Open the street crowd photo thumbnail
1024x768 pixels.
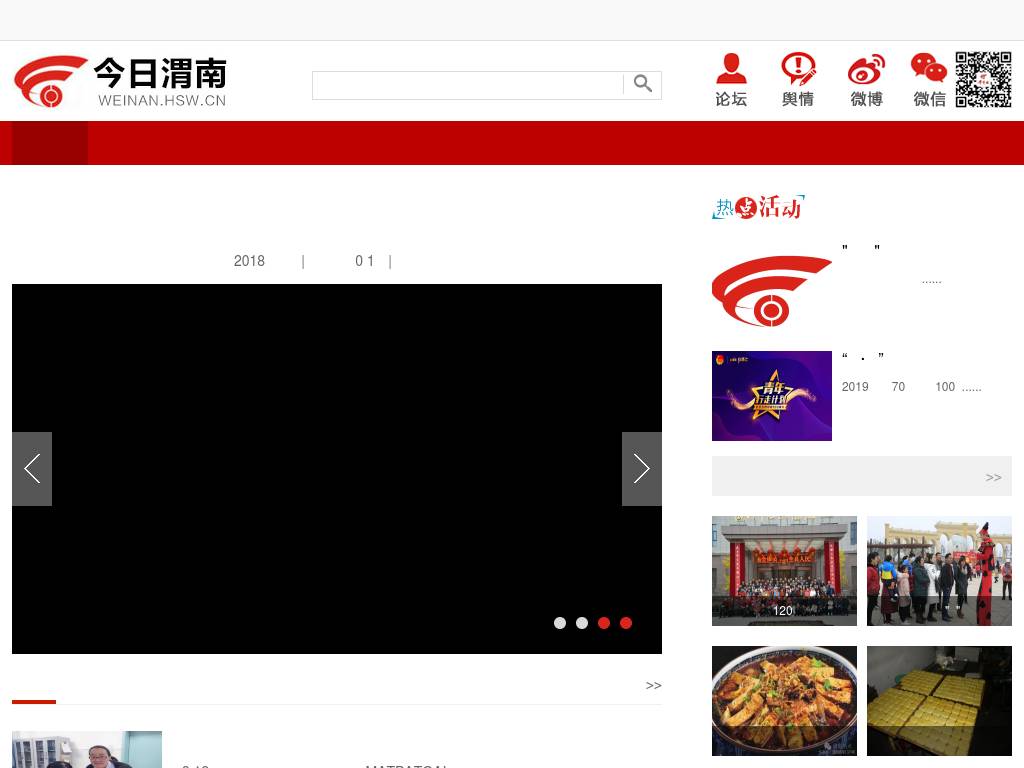point(939,571)
